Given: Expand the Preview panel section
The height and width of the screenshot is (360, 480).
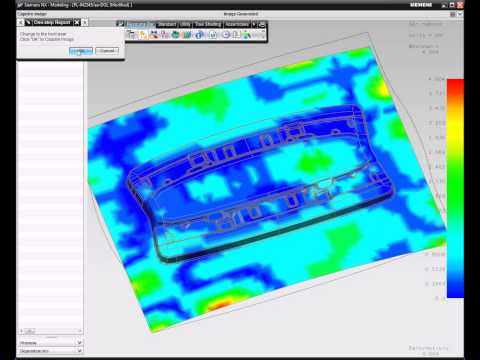Looking at the screenshot, I should 51,343.
